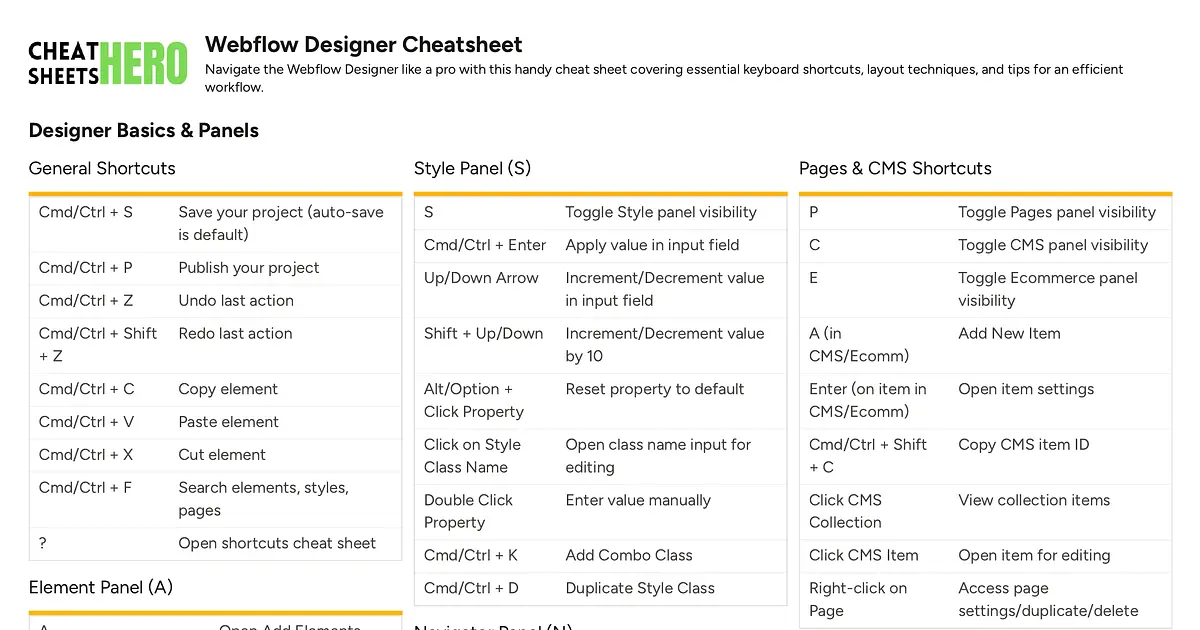Open the Style Panel (S) section
The width and height of the screenshot is (1200, 630).
coord(472,168)
